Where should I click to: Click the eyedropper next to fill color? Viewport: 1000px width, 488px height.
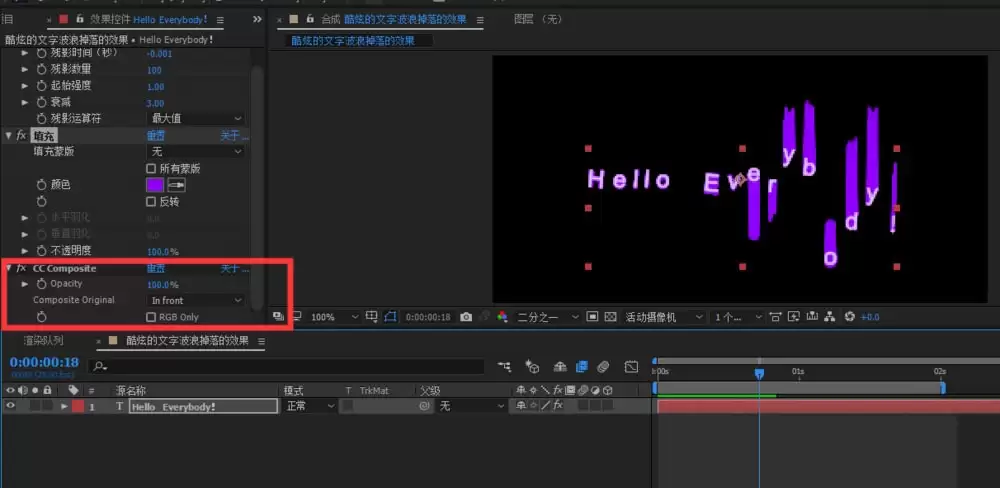pos(177,185)
